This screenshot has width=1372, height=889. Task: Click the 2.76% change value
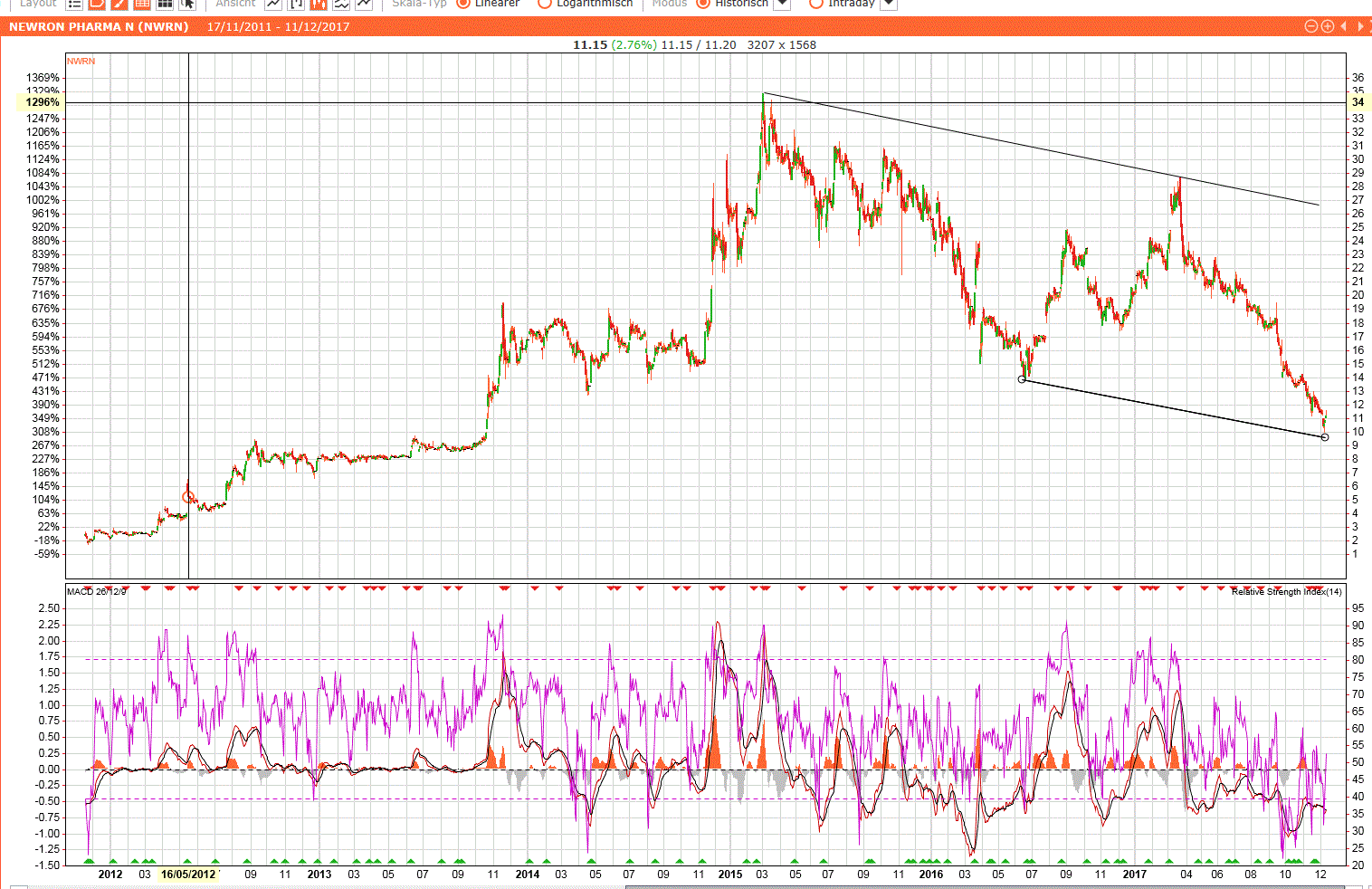pos(634,44)
